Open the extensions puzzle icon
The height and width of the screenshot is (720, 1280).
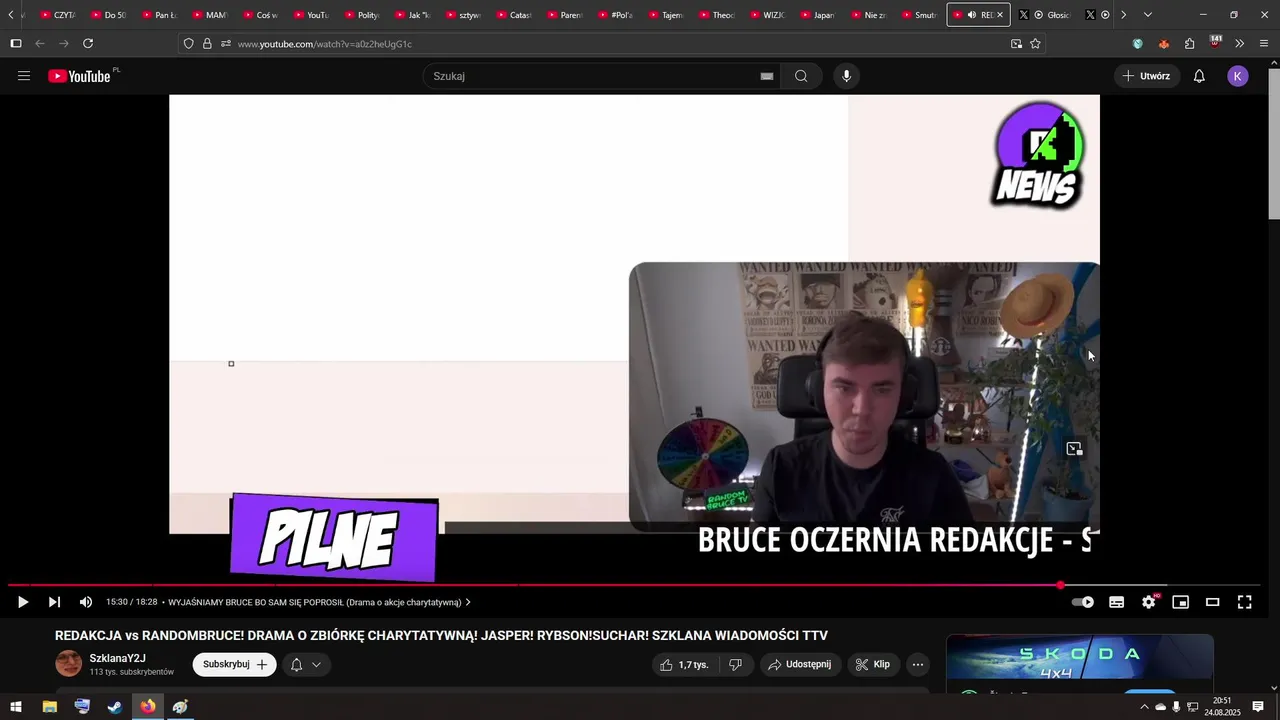[1189, 44]
